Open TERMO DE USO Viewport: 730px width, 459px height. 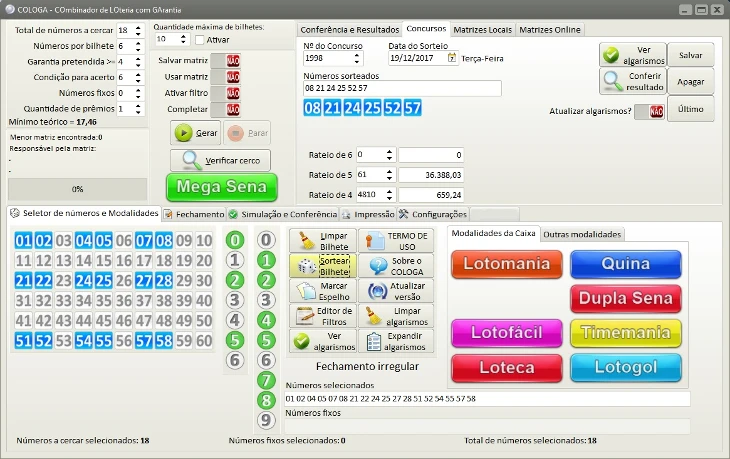(396, 241)
